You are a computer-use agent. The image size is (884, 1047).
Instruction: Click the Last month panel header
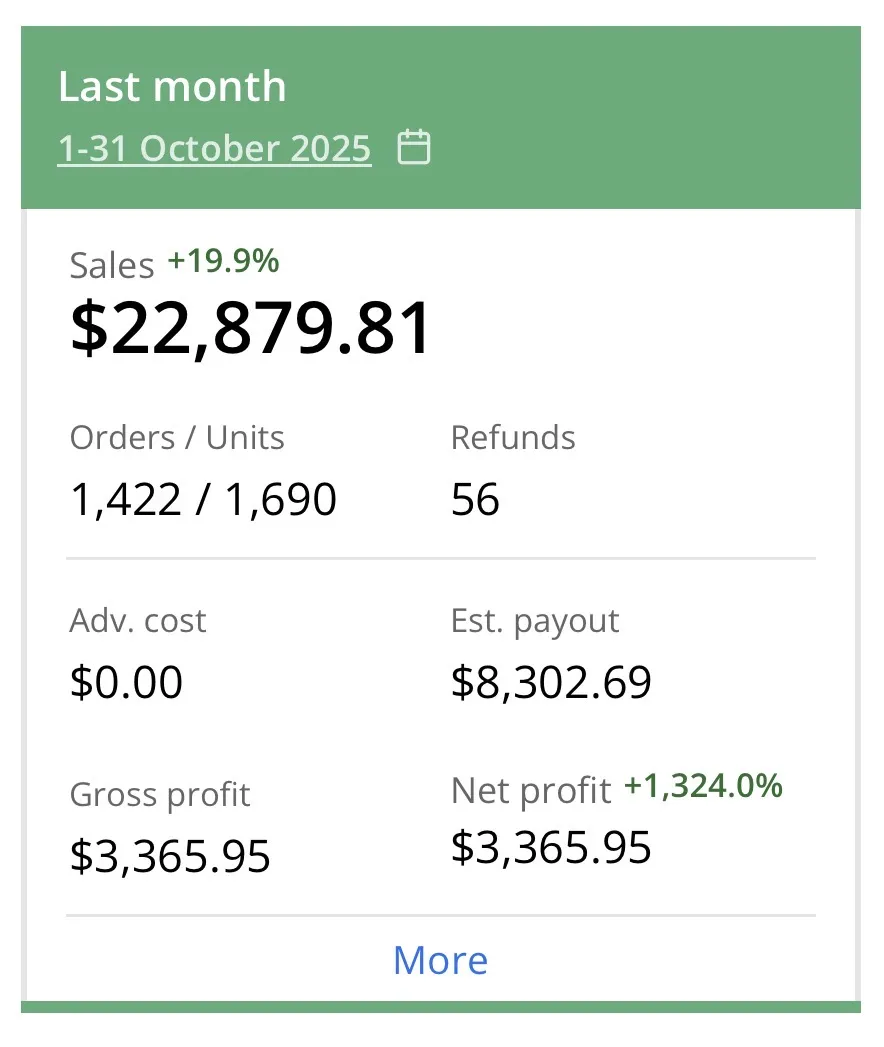[x=171, y=87]
